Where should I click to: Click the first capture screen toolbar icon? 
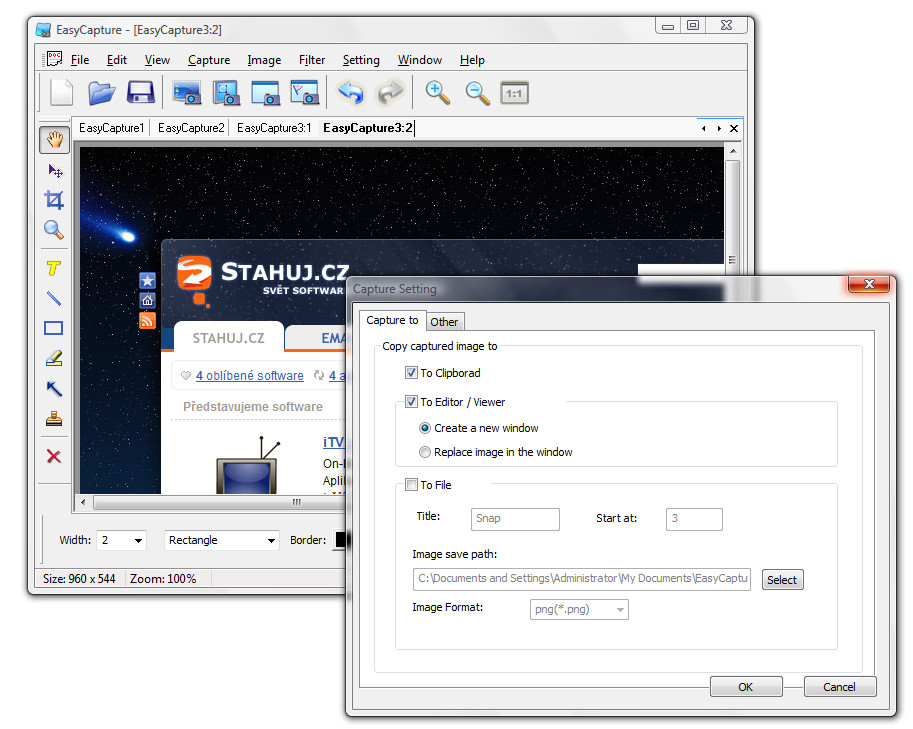click(186, 93)
